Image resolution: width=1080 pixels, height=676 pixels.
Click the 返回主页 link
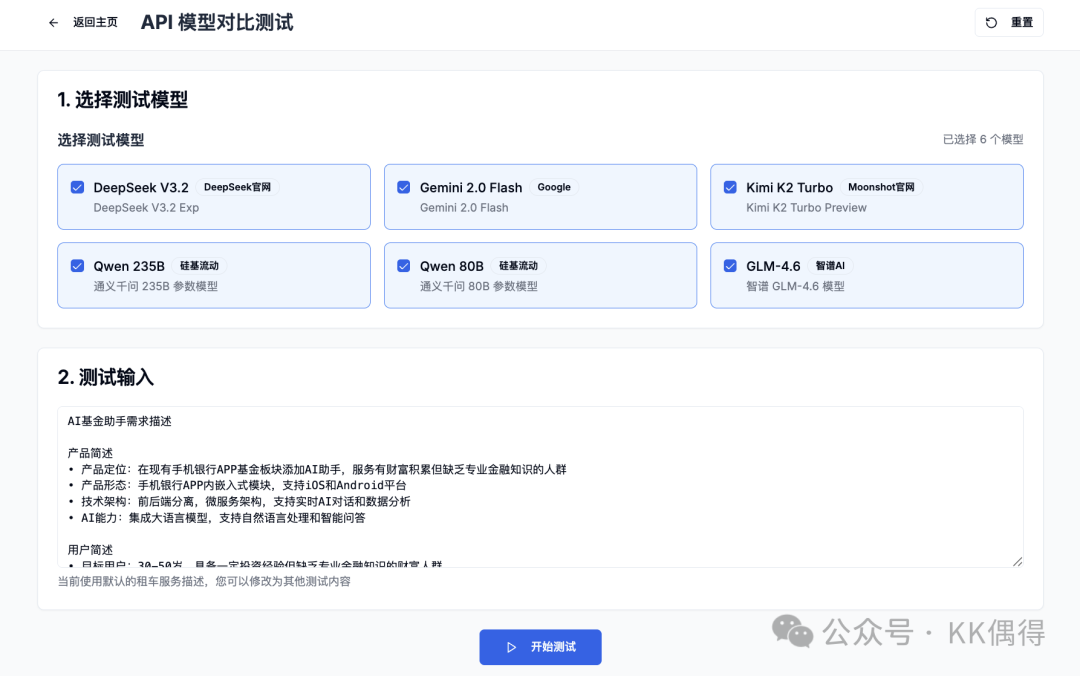[x=95, y=23]
